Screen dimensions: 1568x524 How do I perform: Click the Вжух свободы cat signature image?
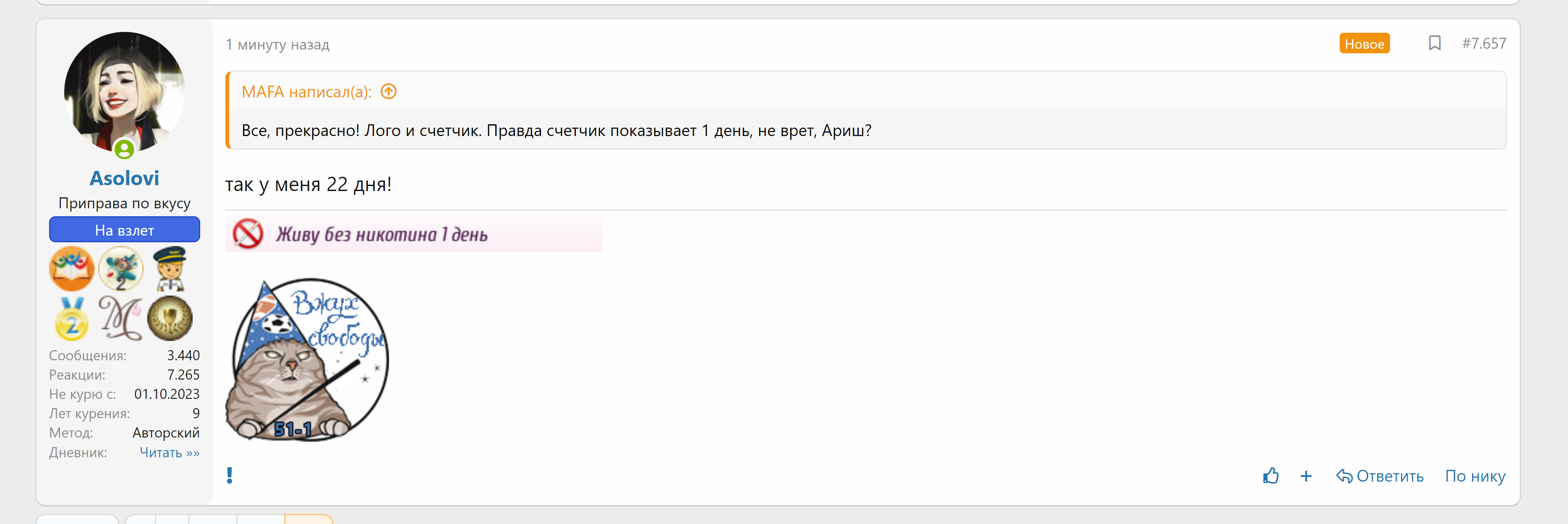tap(306, 359)
